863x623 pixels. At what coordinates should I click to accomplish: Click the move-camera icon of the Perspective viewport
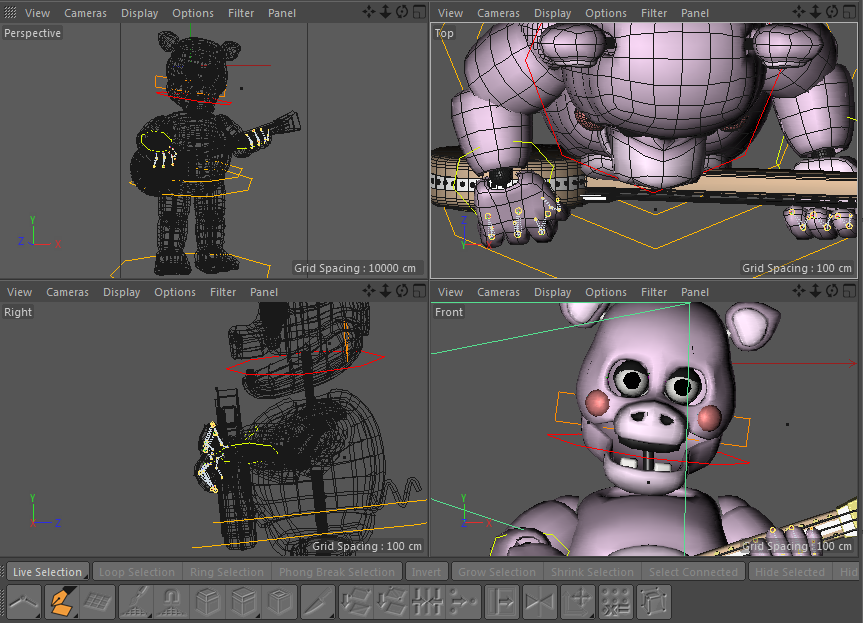tap(369, 12)
